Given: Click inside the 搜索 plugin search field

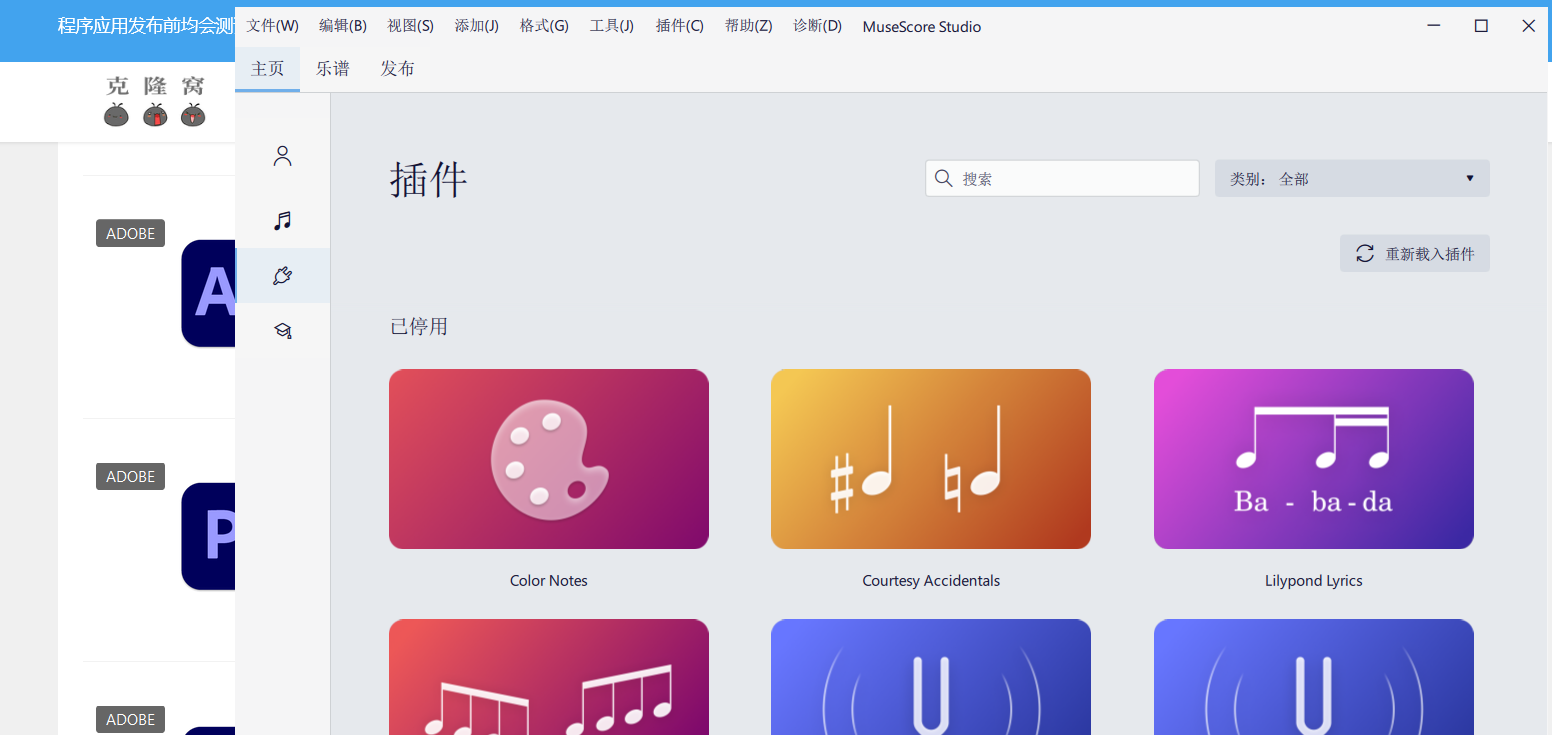Looking at the screenshot, I should (x=1062, y=178).
